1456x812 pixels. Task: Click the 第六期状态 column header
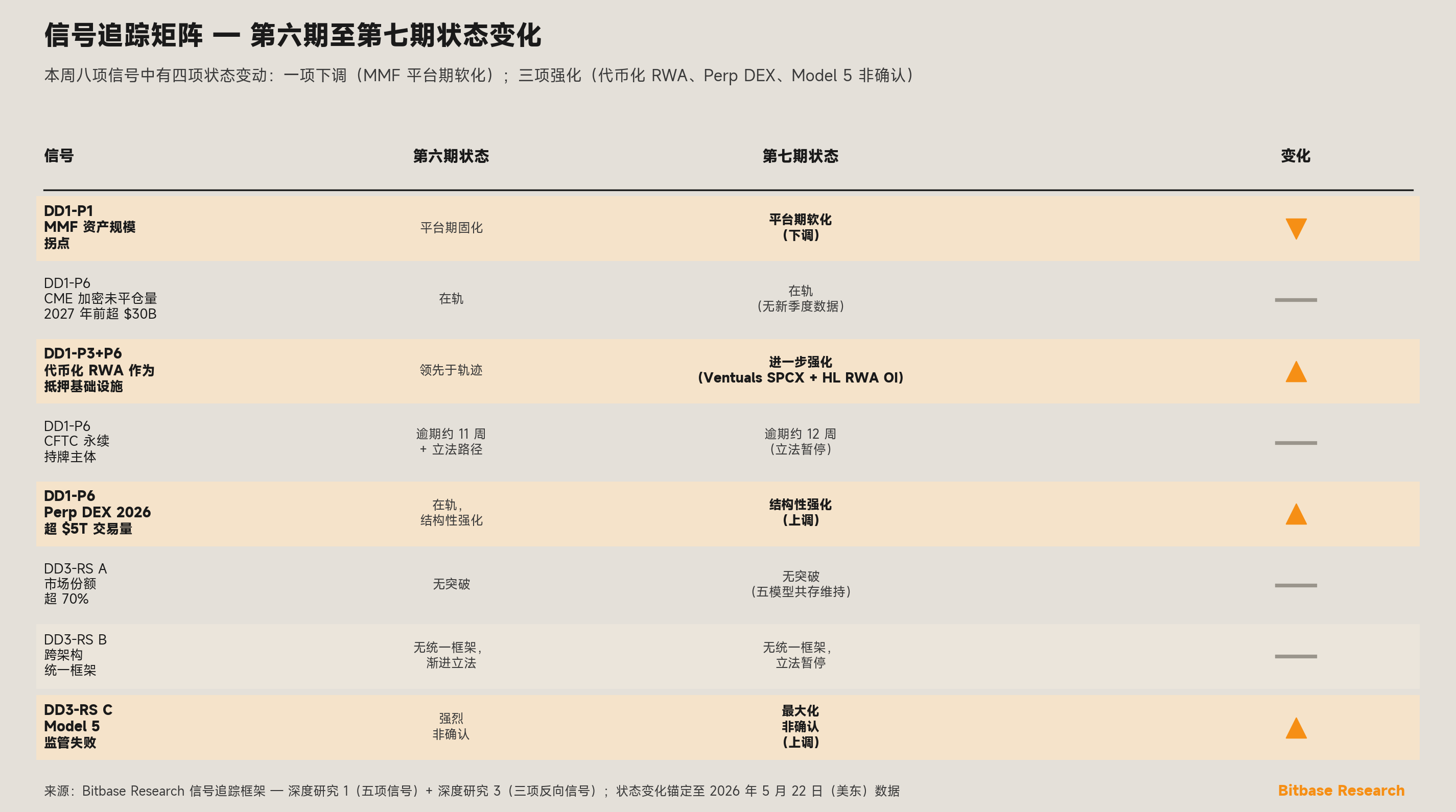[x=451, y=156]
